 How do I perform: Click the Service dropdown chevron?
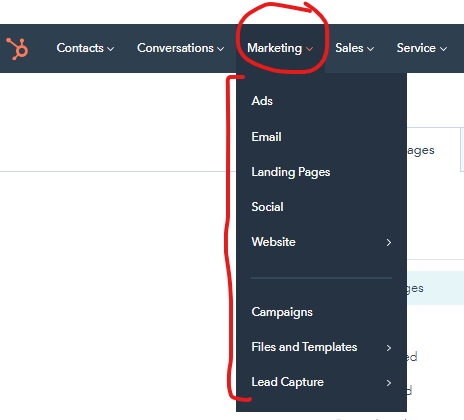443,49
